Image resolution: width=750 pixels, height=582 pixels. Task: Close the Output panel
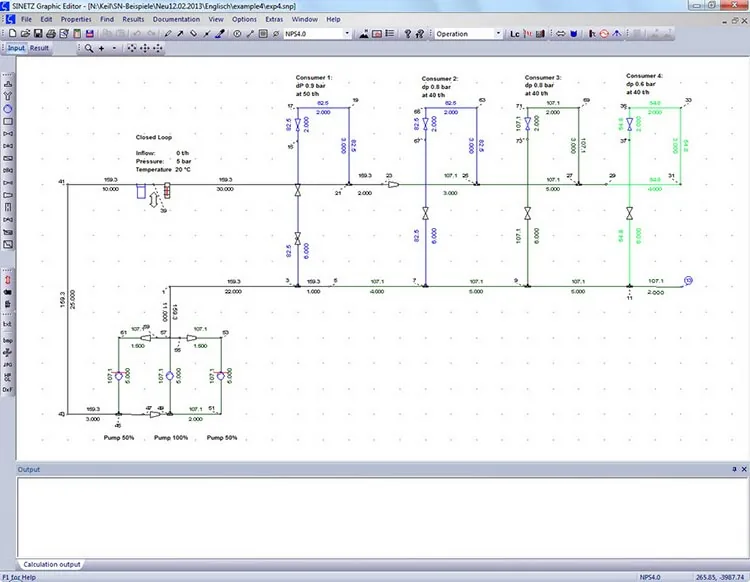pos(744,469)
